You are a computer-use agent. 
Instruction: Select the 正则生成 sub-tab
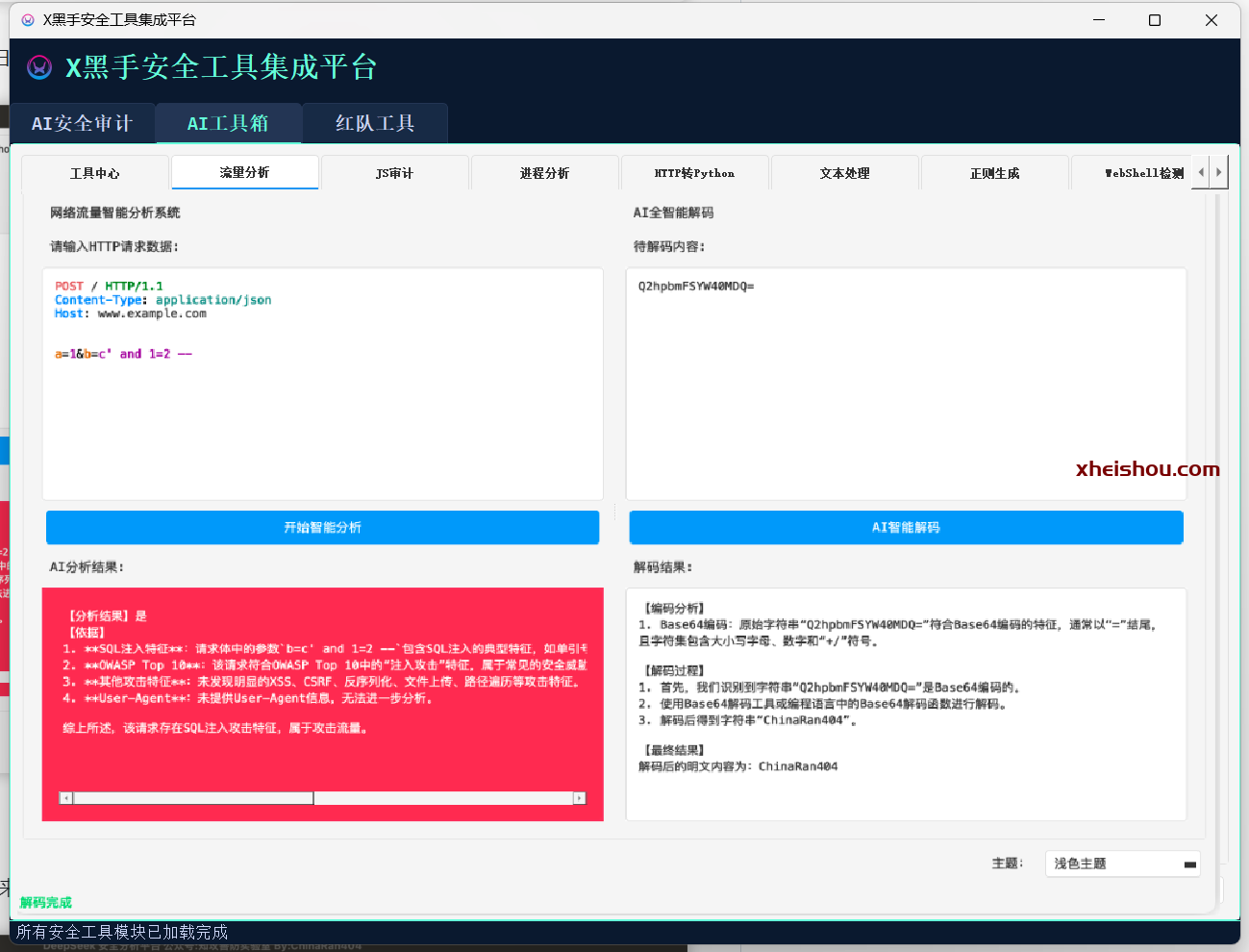994,173
